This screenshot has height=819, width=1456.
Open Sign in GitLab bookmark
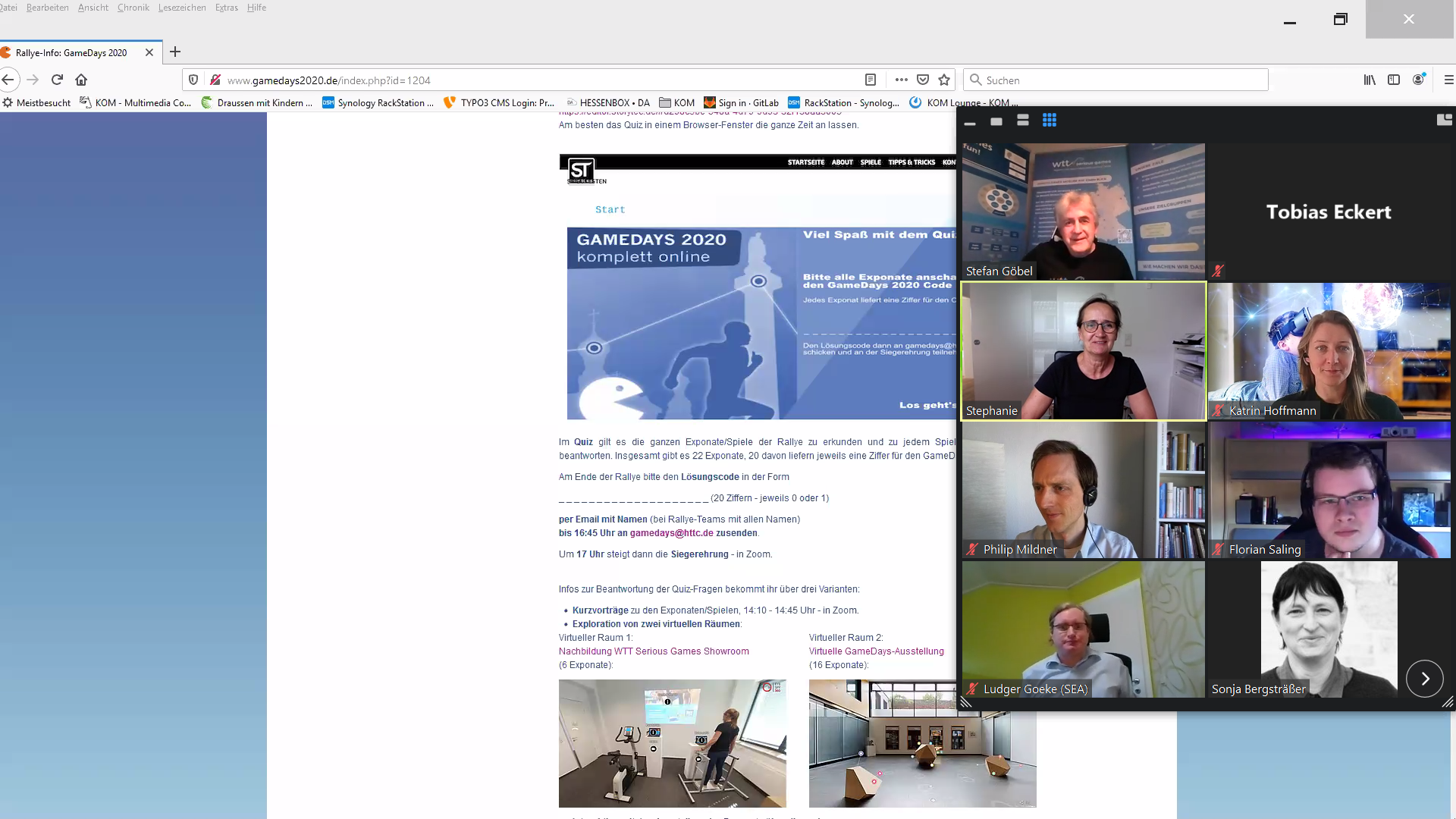(x=741, y=102)
